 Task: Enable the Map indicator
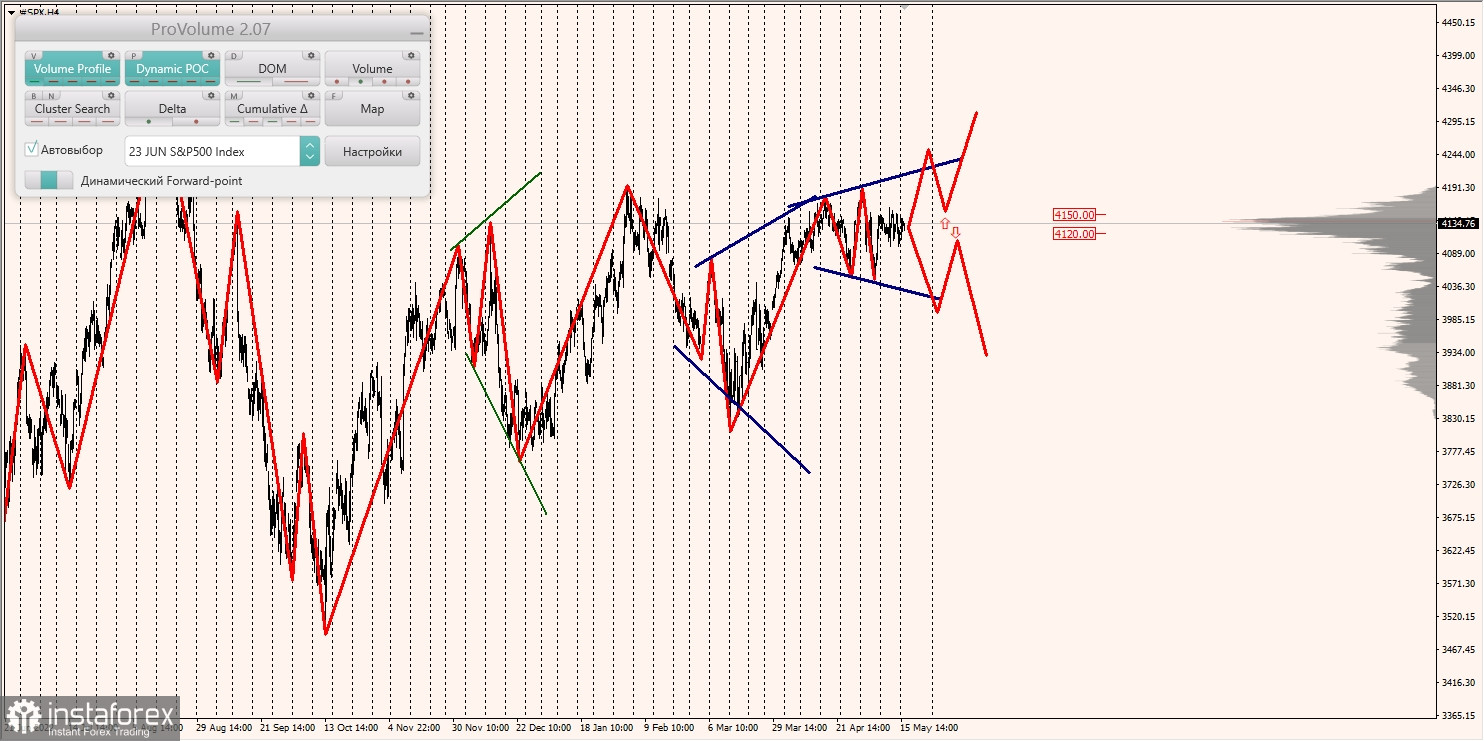pos(372,109)
